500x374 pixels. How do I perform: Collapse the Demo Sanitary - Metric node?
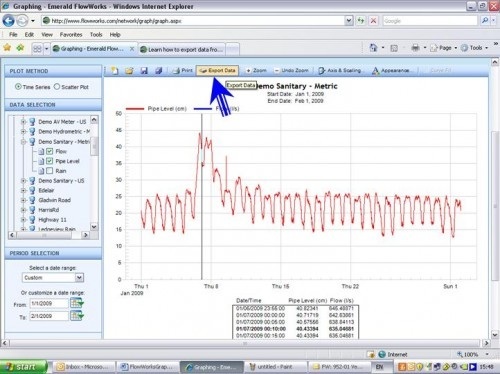(x=23, y=142)
